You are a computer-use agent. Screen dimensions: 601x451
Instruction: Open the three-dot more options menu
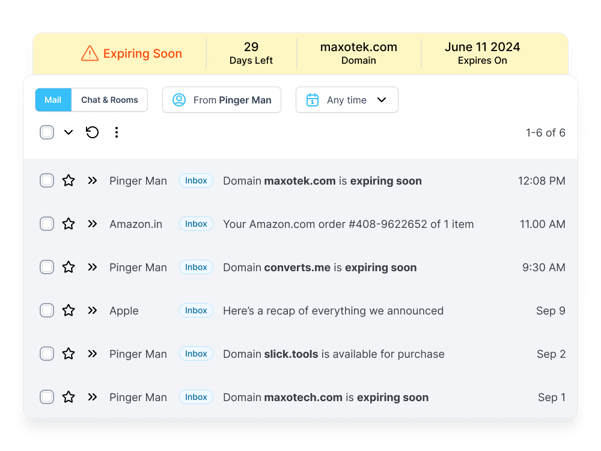(x=117, y=133)
